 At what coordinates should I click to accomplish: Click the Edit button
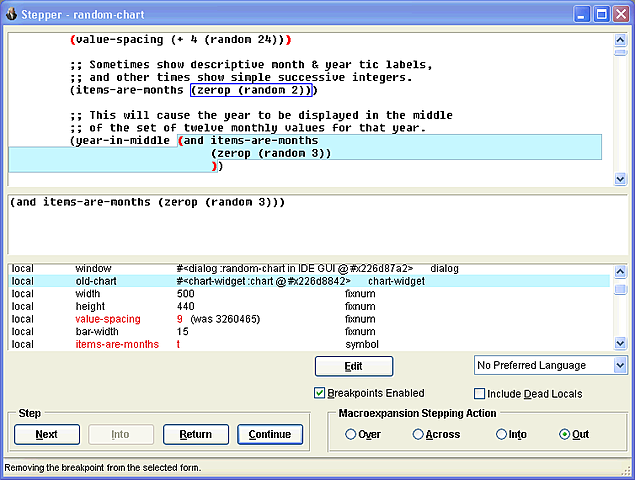click(354, 366)
